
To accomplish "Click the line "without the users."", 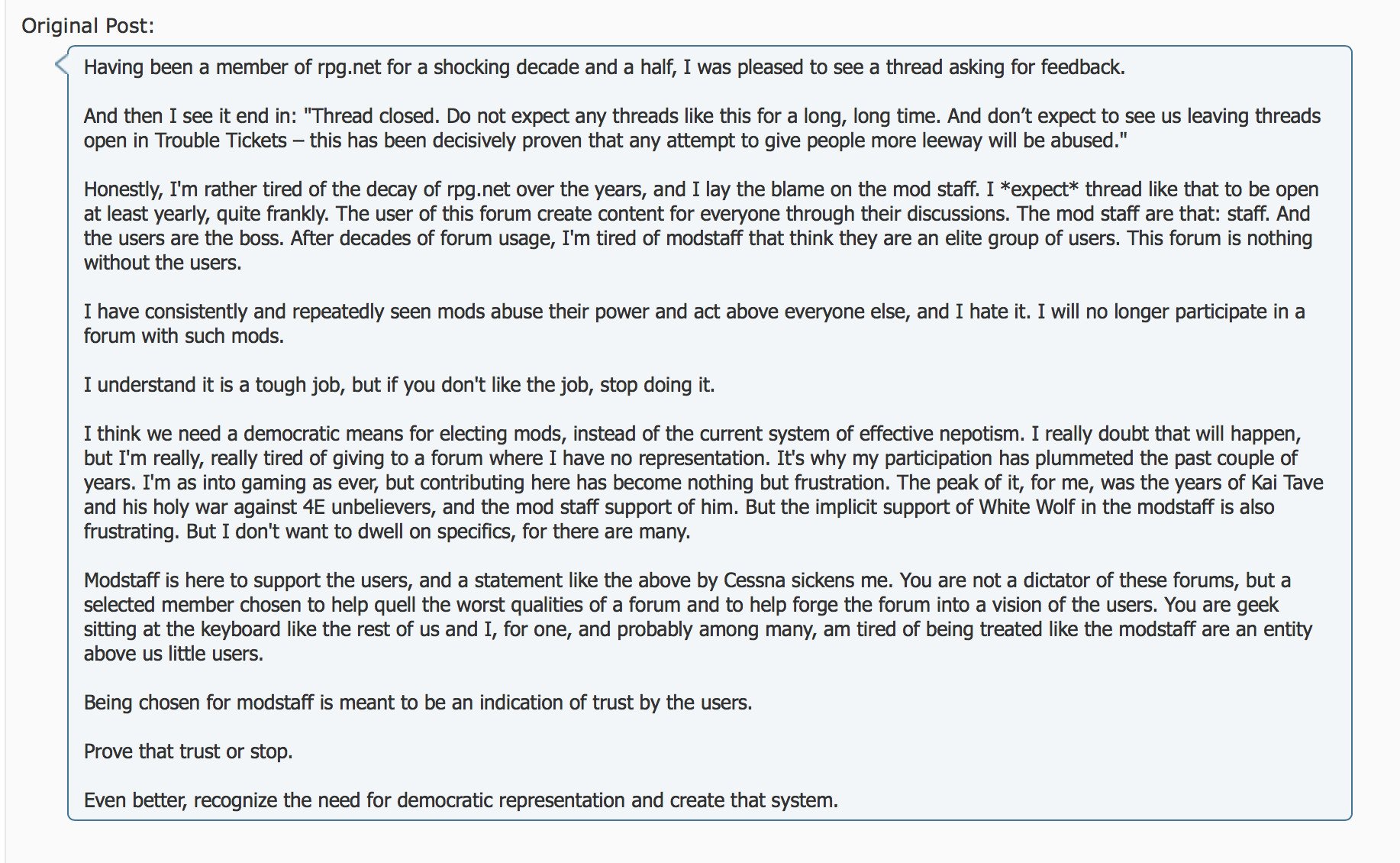I will [163, 263].
